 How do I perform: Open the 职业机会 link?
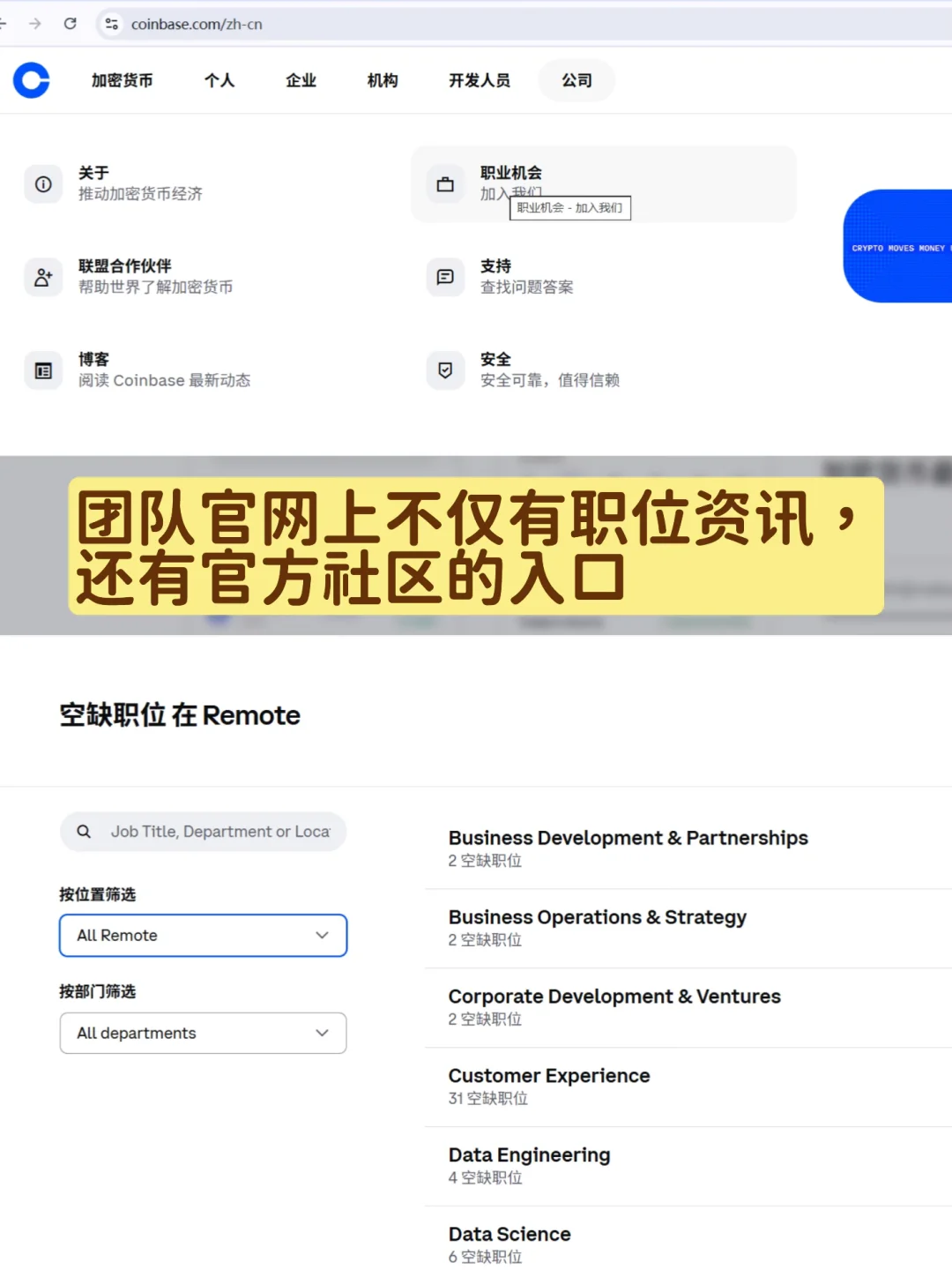pyautogui.click(x=511, y=173)
